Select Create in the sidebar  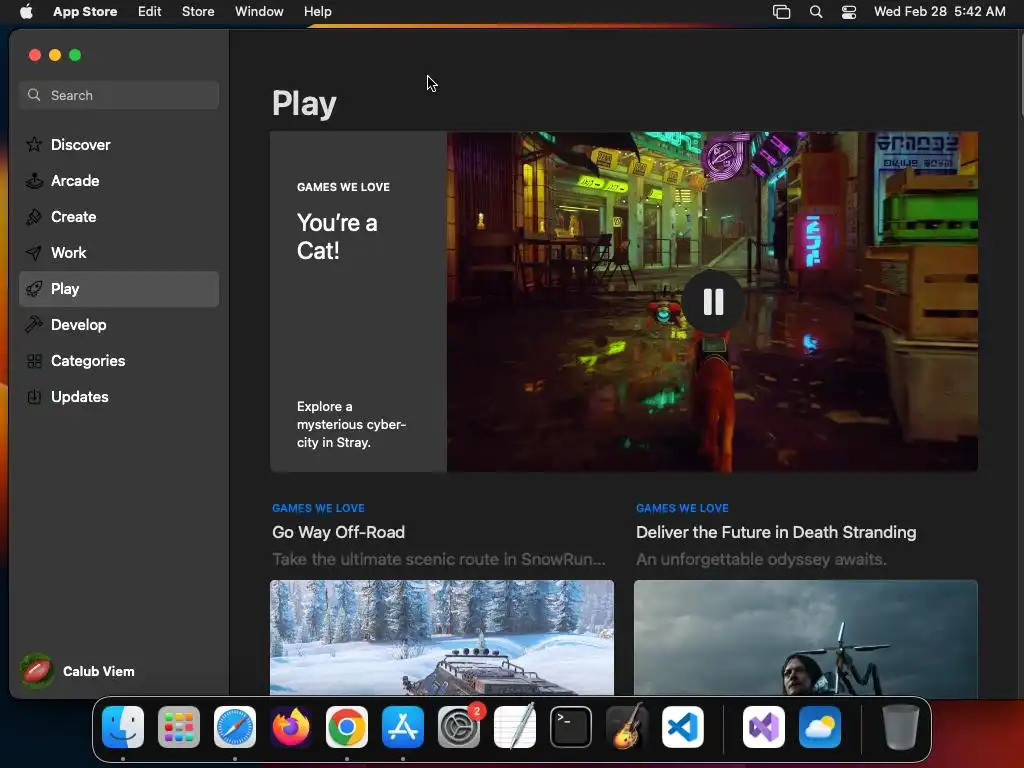pyautogui.click(x=119, y=217)
